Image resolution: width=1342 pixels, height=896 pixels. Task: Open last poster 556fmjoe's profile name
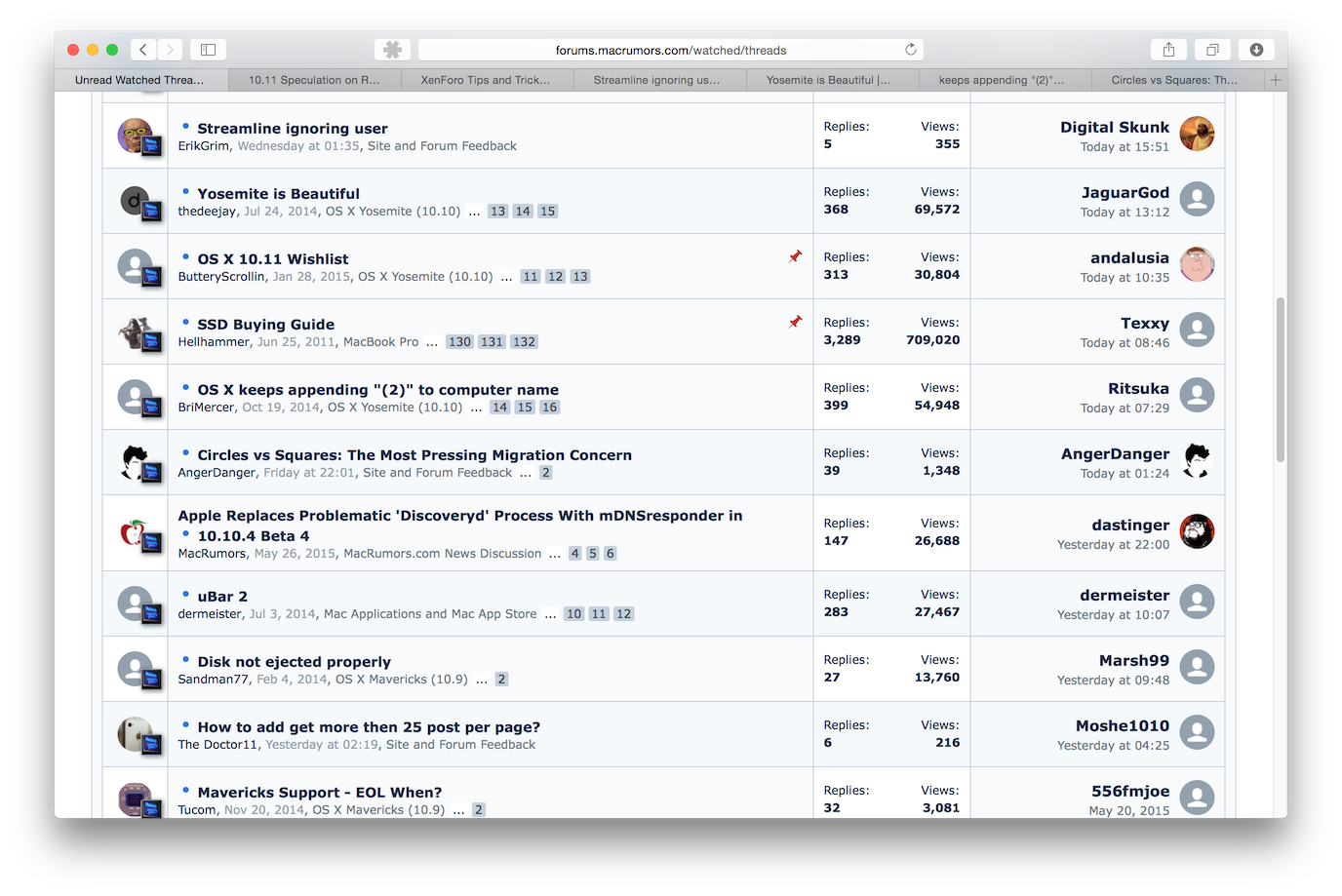click(1130, 791)
